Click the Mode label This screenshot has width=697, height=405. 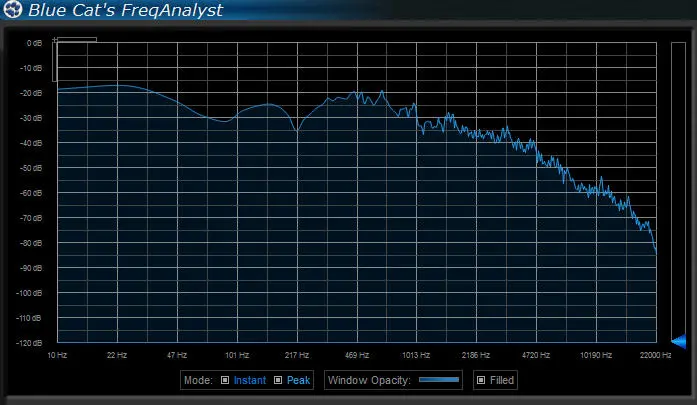click(198, 380)
